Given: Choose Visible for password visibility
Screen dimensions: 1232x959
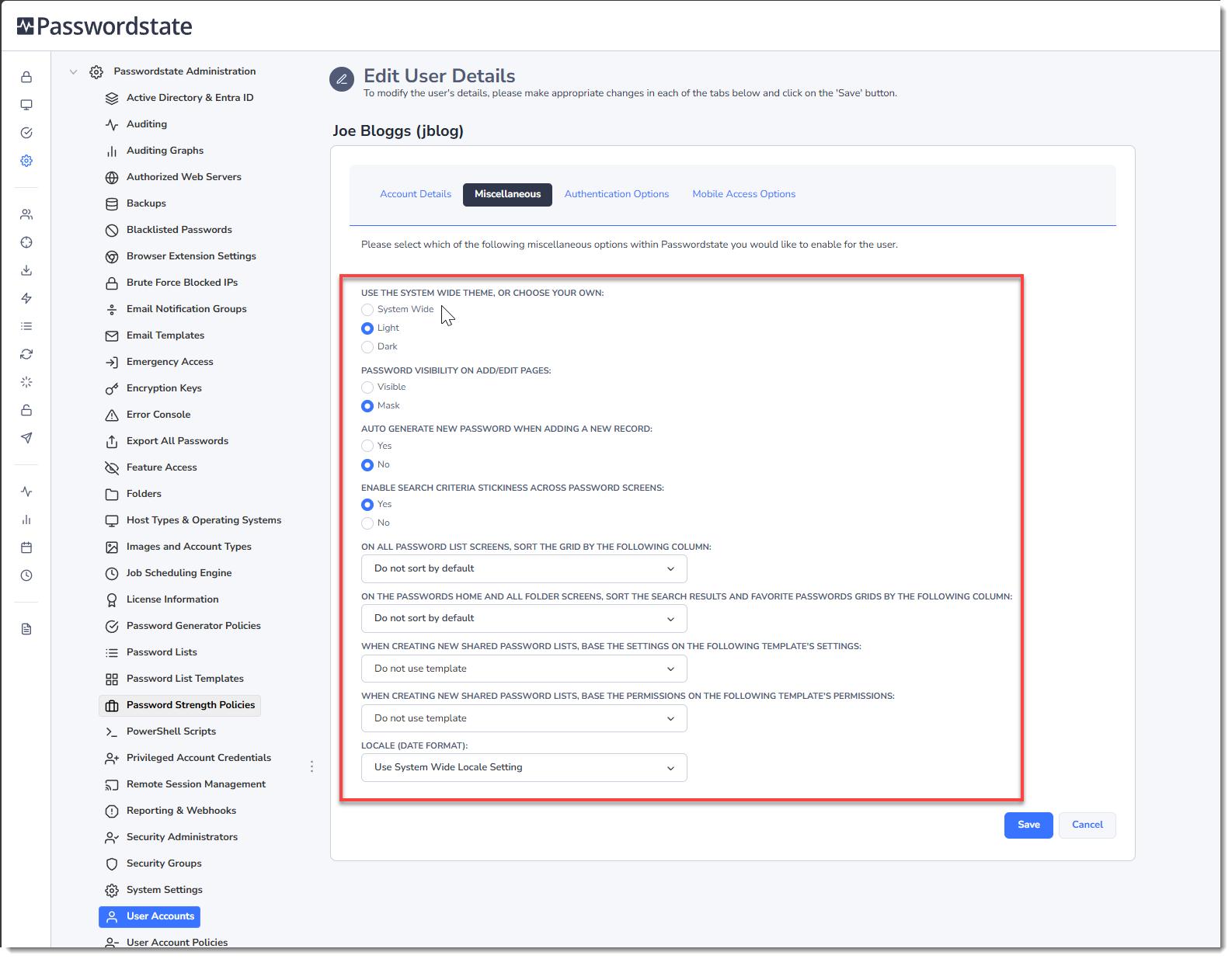Looking at the screenshot, I should (x=367, y=387).
